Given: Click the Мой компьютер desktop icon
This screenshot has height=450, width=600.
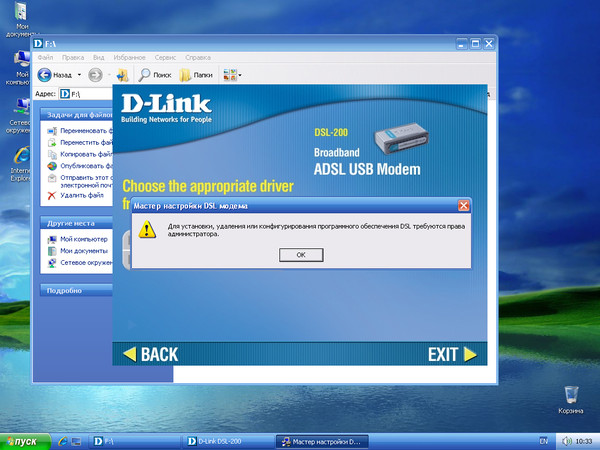Looking at the screenshot, I should pyautogui.click(x=20, y=68).
